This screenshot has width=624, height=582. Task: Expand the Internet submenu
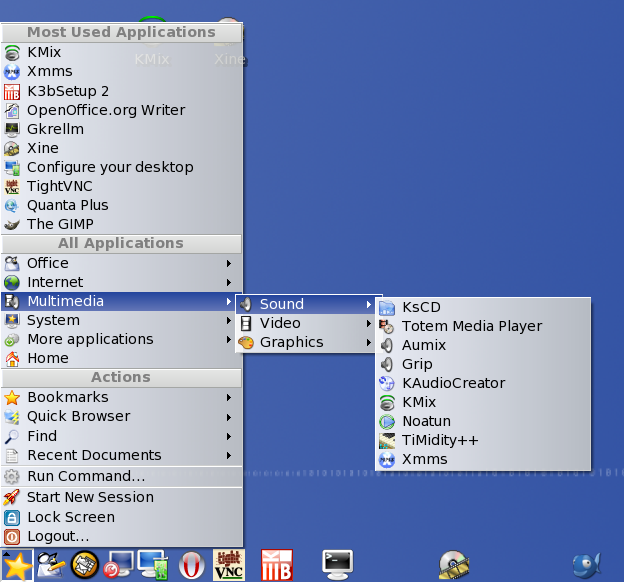coord(121,282)
